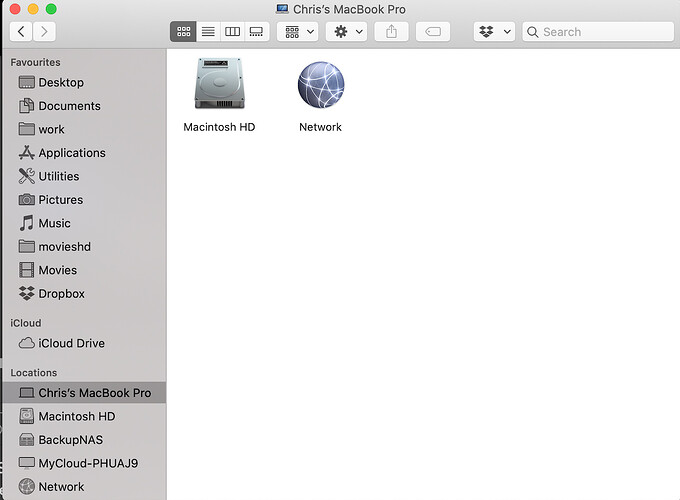This screenshot has width=680, height=500.
Task: Open the group-by arrangement dropdown
Action: click(298, 32)
